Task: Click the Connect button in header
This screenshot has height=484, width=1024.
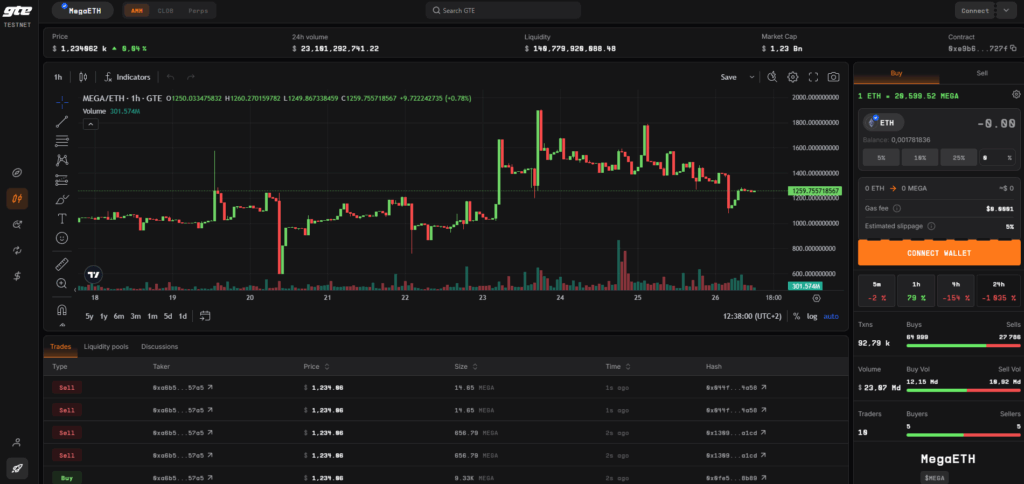Action: 975,10
